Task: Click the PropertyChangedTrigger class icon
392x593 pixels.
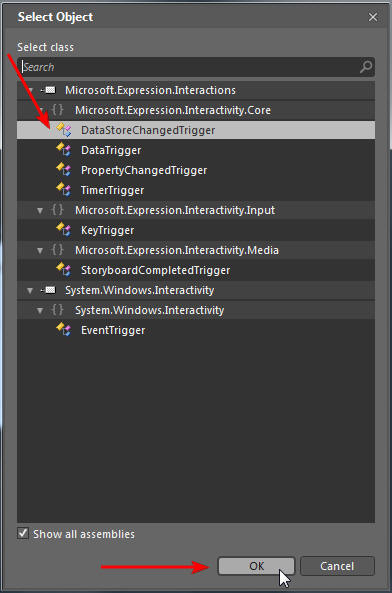Action: pos(64,170)
